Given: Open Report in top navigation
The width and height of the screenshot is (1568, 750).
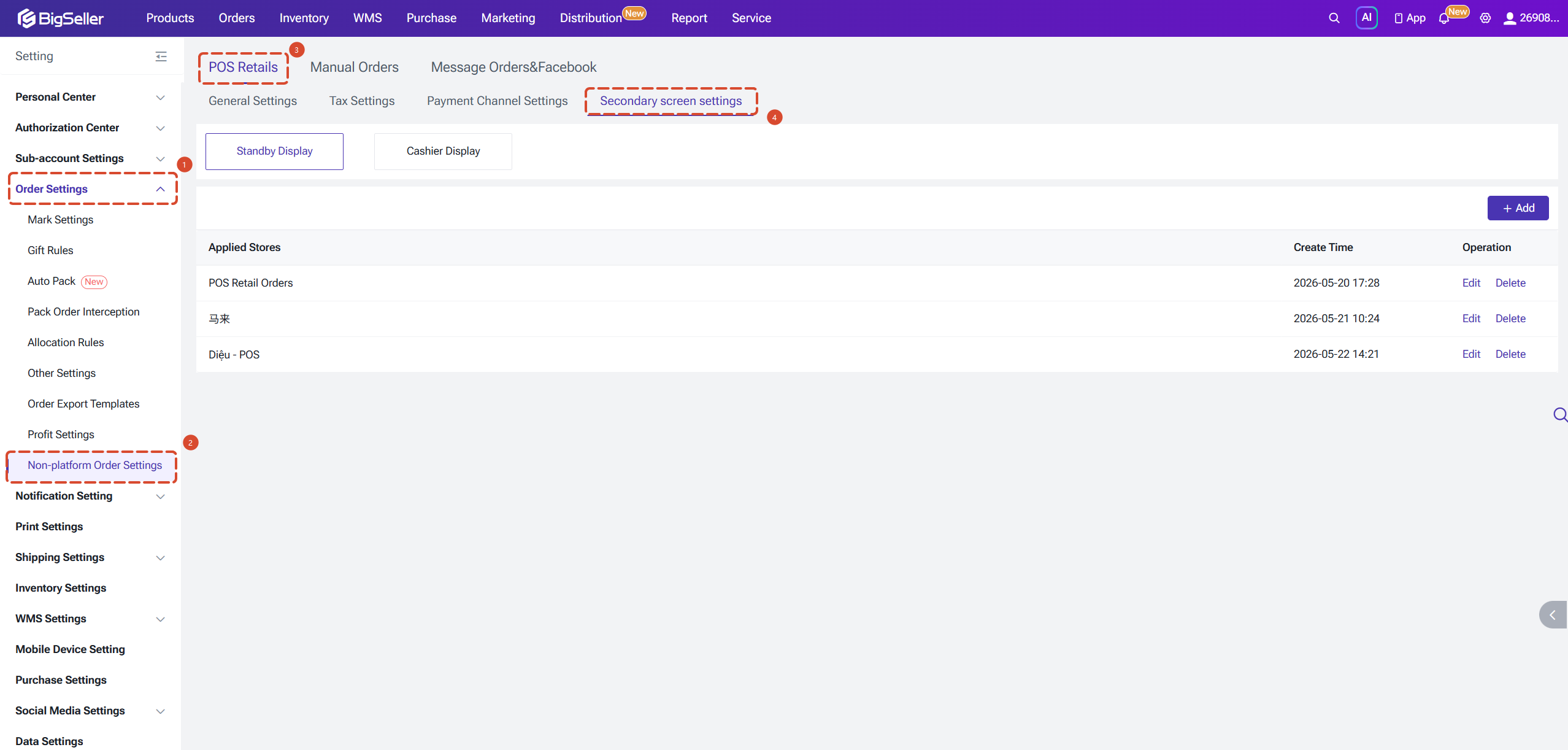Looking at the screenshot, I should click(689, 18).
